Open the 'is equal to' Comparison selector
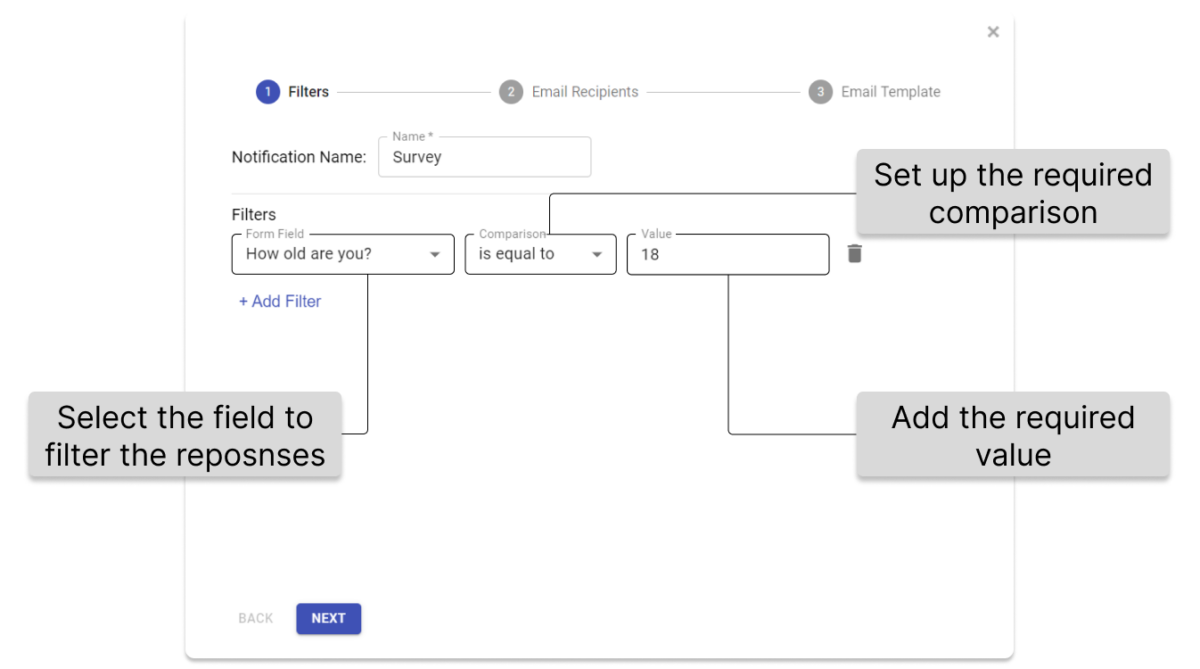Image resolution: width=1200 pixels, height=669 pixels. click(x=540, y=254)
